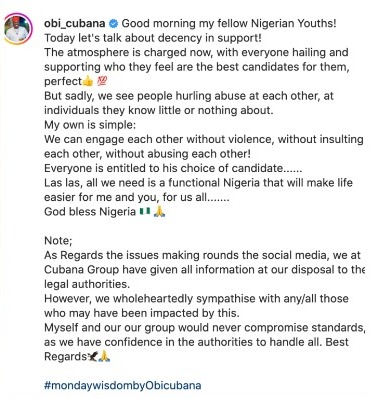The width and height of the screenshot is (371, 399).
Task: Click 'who may have been impacted by this.'
Action: pos(142,313)
